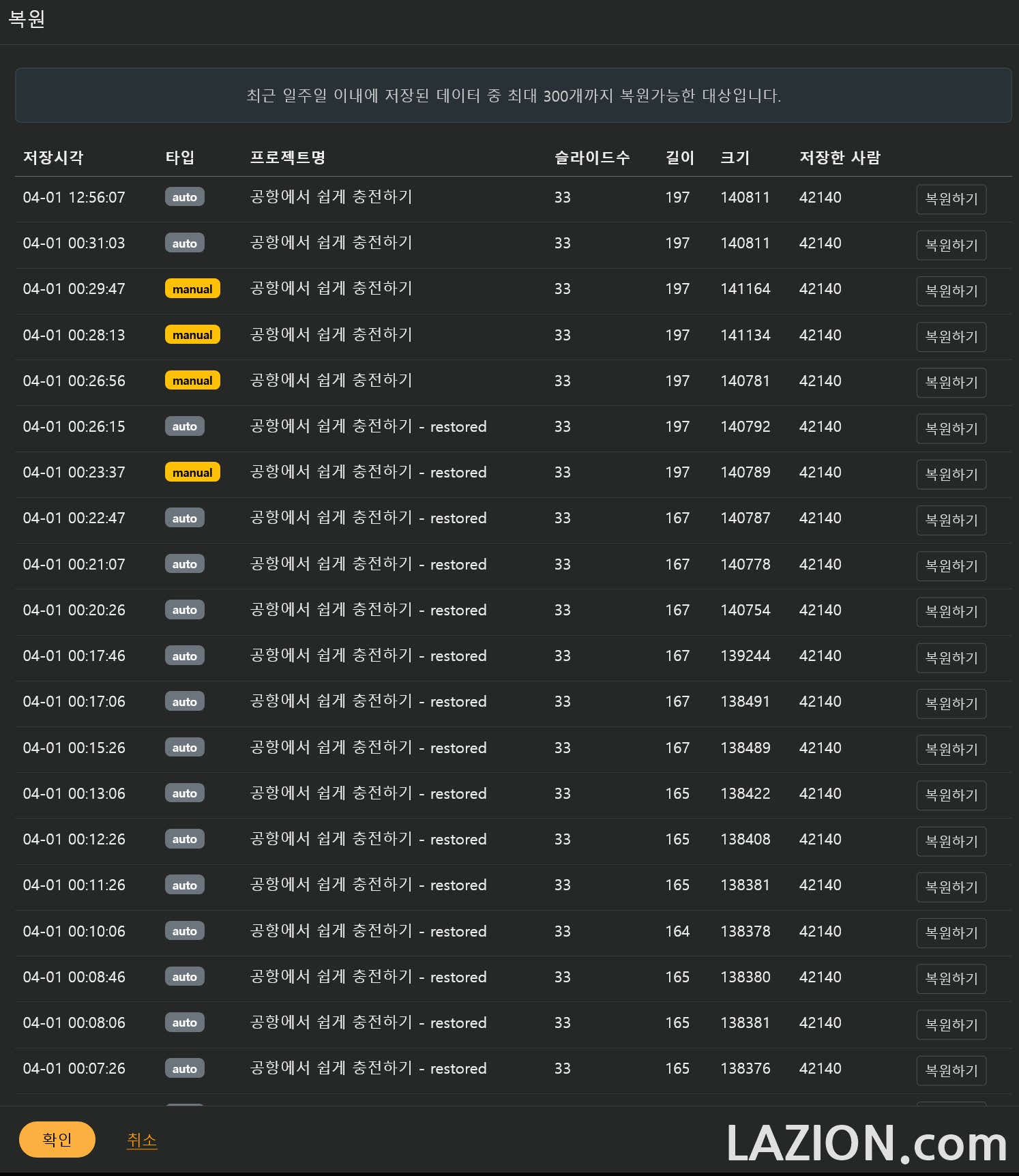
Task: Click size value 138491
Action: [x=745, y=701]
